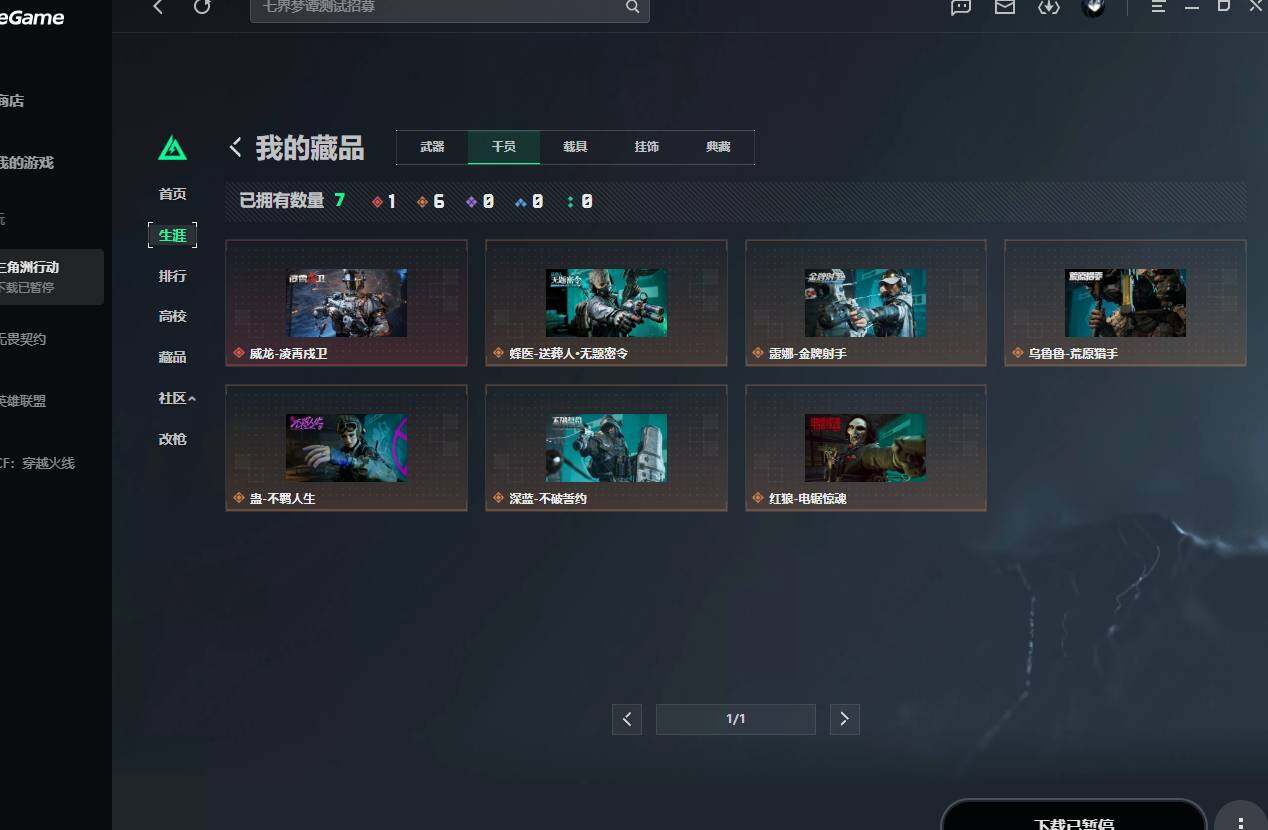The image size is (1268, 830).
Task: Switch to the 干员 tab
Action: (504, 147)
